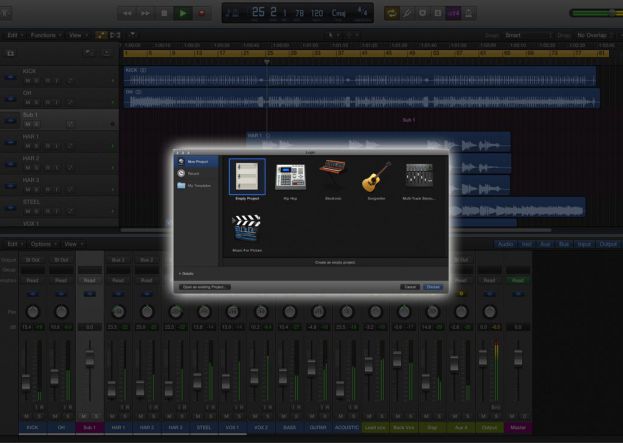
Task: Open the mixer Edit menu
Action: [x=15, y=244]
